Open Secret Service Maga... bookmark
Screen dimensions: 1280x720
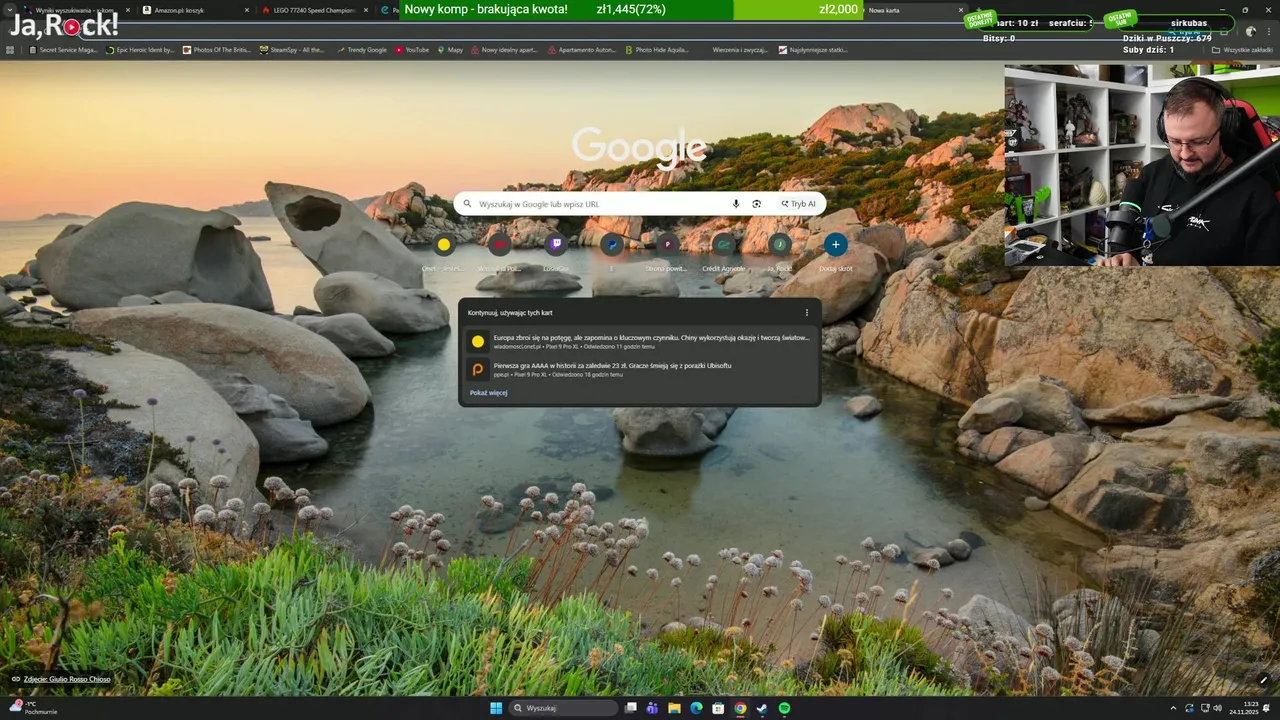[63, 49]
